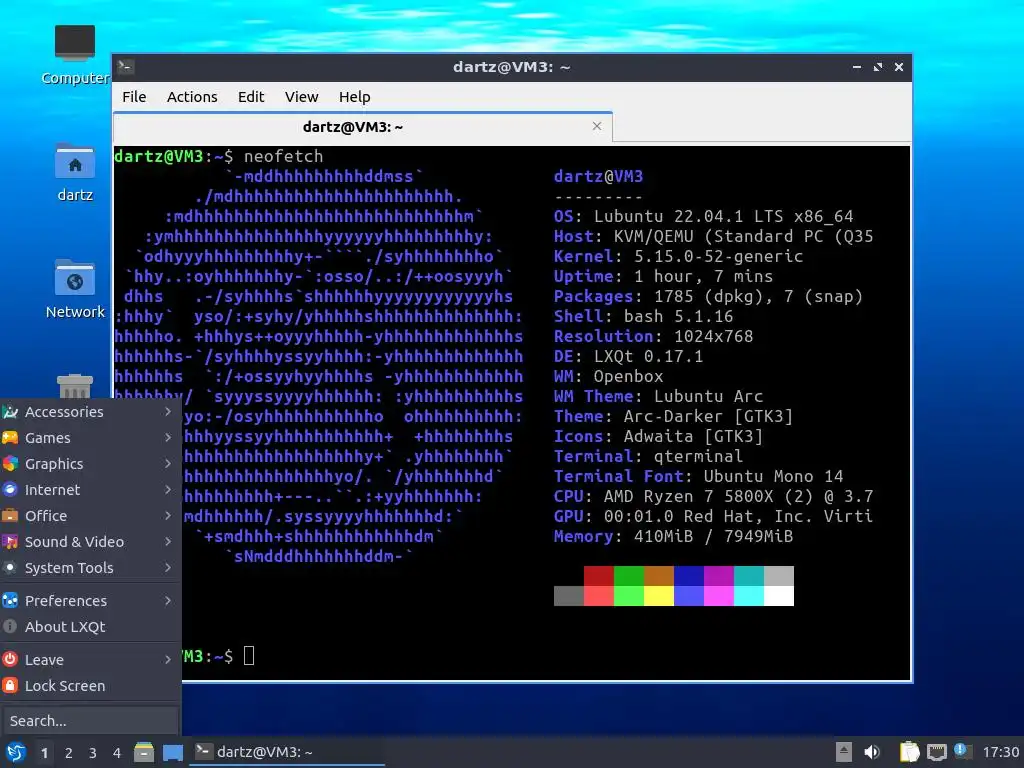Screen dimensions: 1024x768
Task: Open the network status tray icon
Action: click(x=936, y=752)
